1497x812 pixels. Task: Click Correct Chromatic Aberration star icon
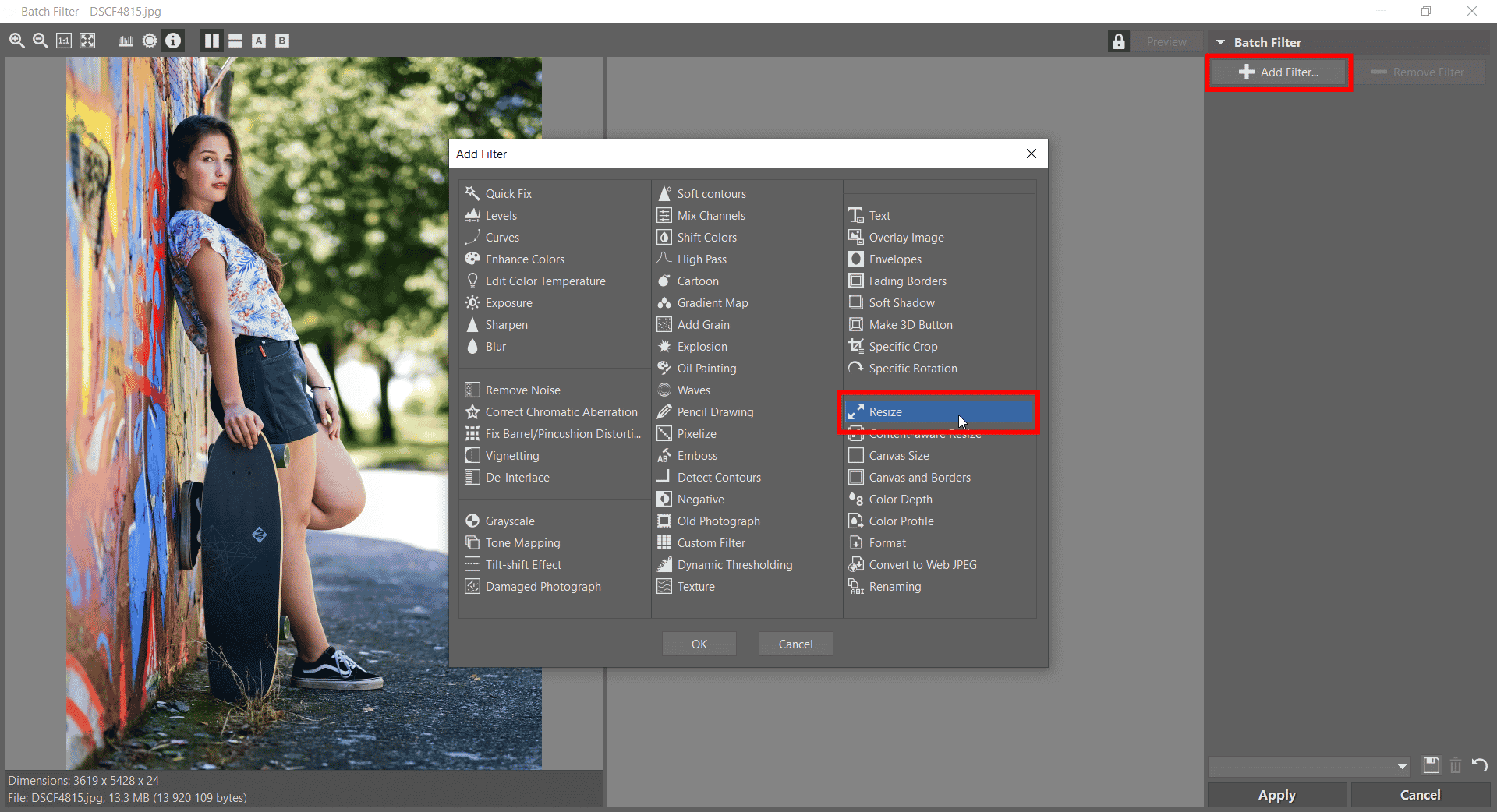pos(472,411)
